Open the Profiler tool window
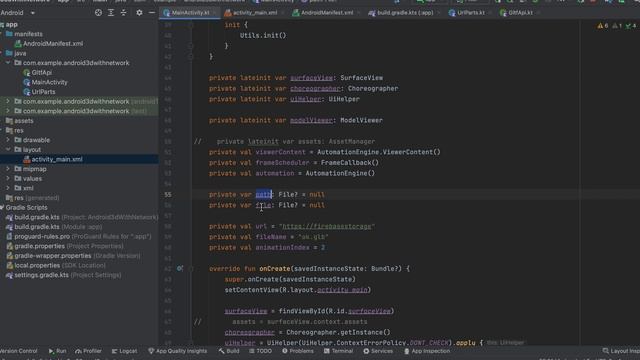This screenshot has height=360, width=640. (x=89, y=351)
